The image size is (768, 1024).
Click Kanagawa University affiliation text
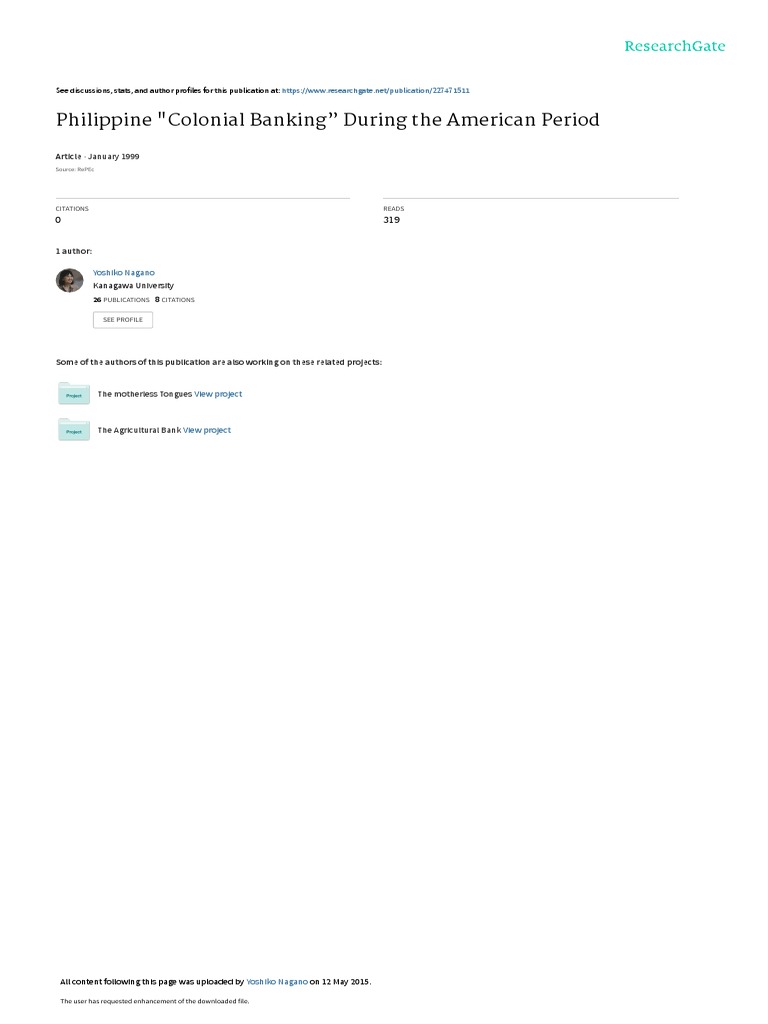(133, 286)
